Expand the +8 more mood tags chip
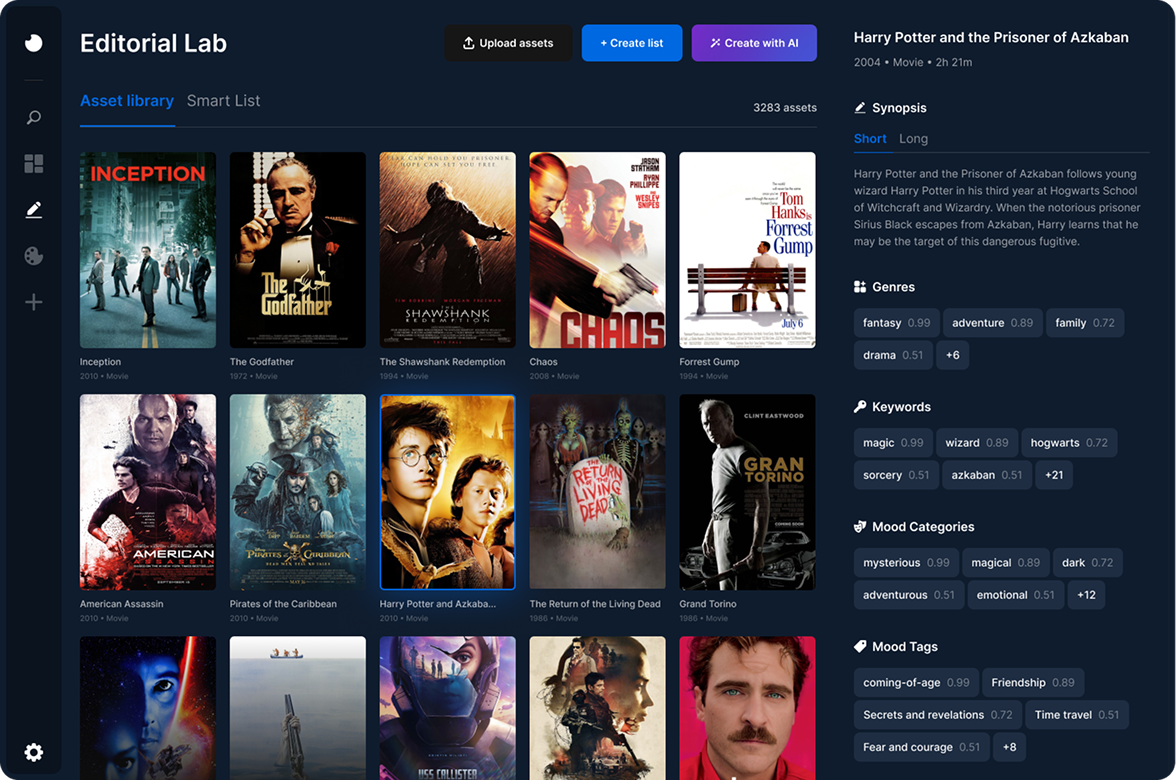This screenshot has width=1176, height=780. (1010, 747)
